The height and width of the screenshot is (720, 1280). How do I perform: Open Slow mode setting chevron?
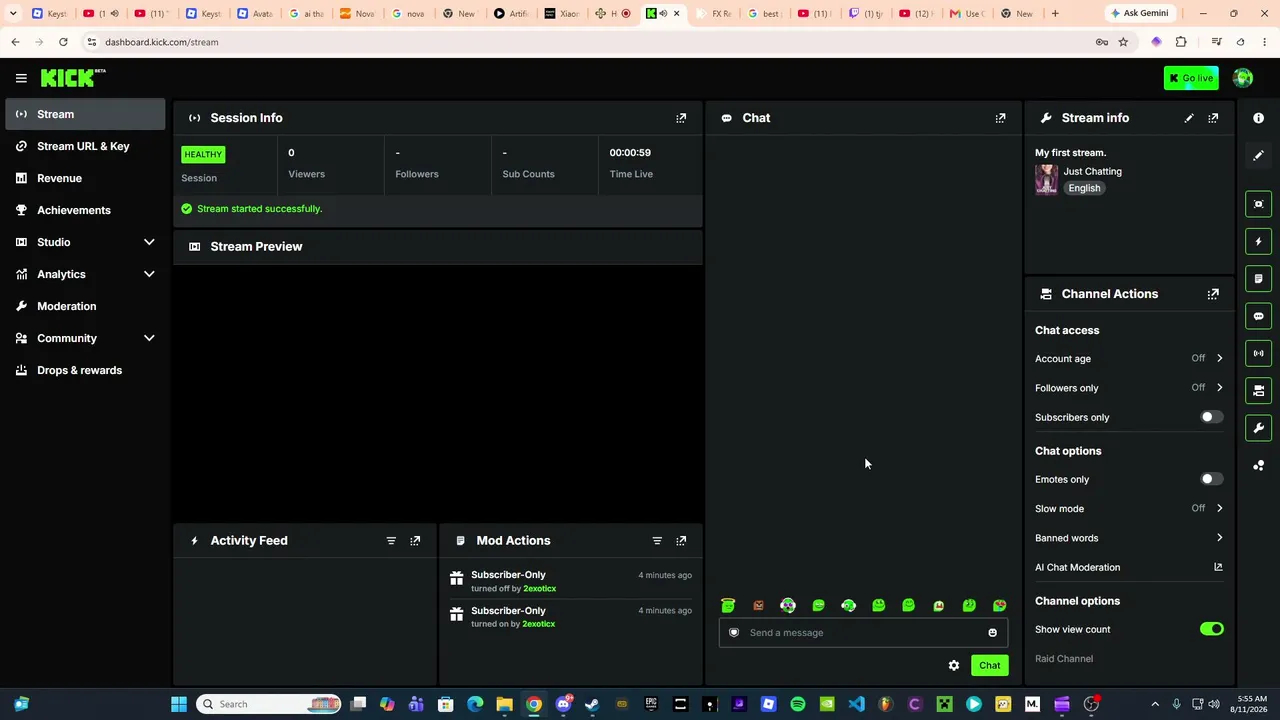click(x=1219, y=508)
